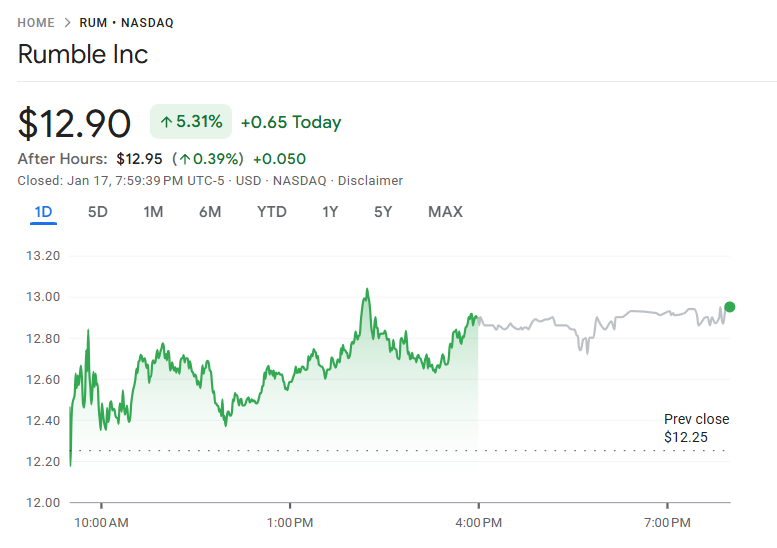Switch to the 1M range tab
777x548 pixels.
pos(153,212)
